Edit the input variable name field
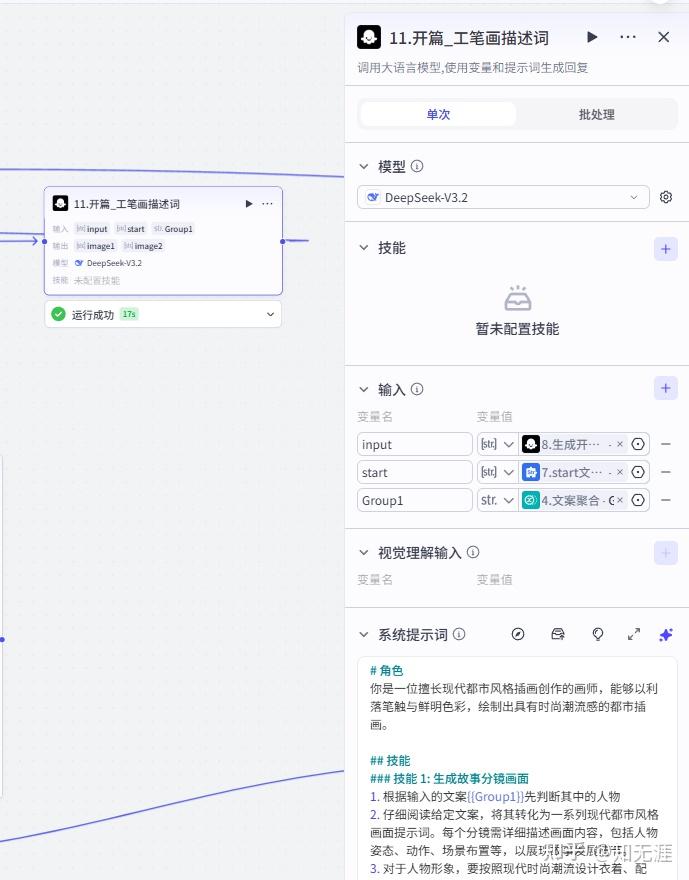 click(x=415, y=444)
